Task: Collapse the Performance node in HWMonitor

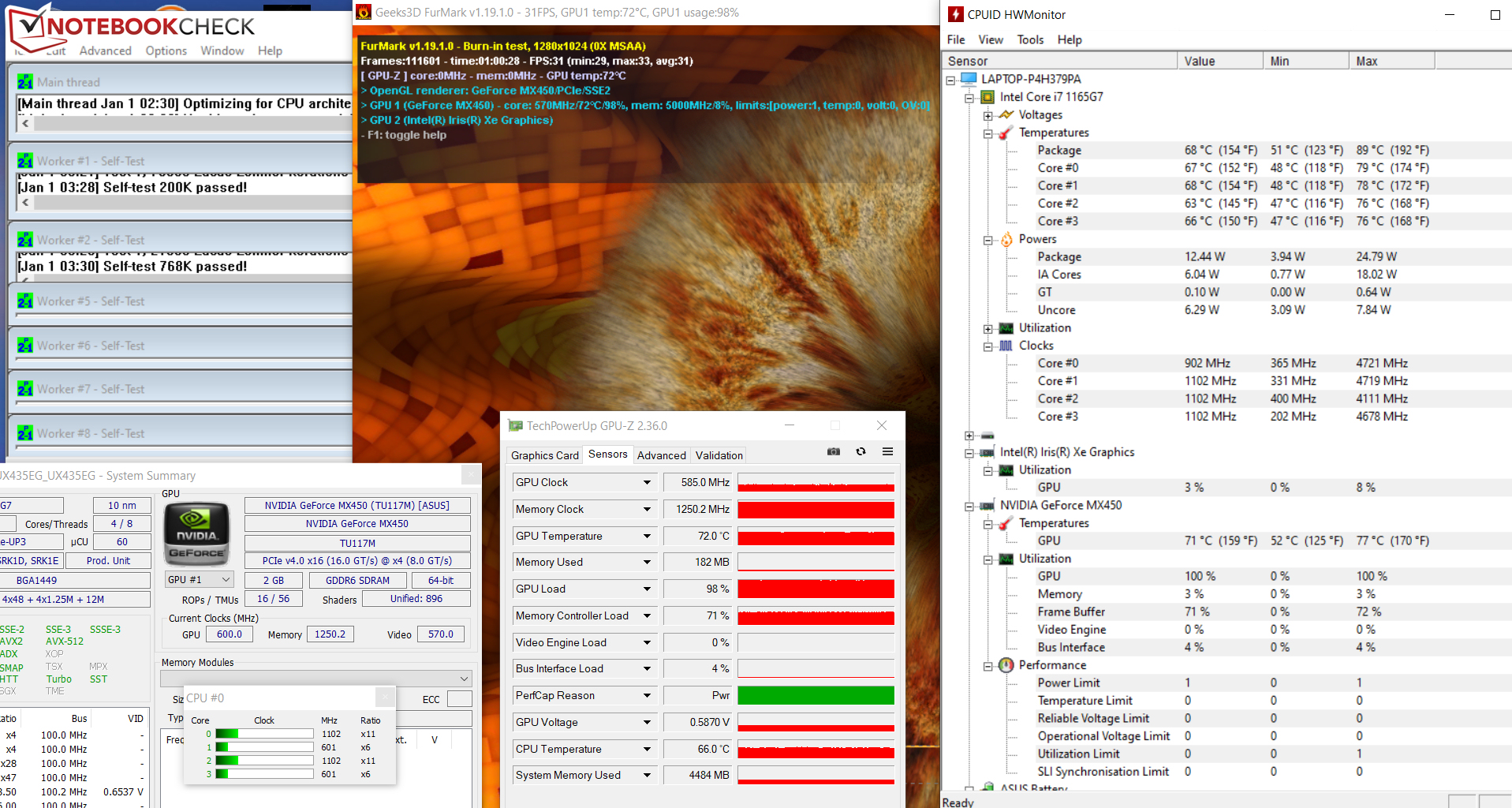Action: (x=987, y=666)
